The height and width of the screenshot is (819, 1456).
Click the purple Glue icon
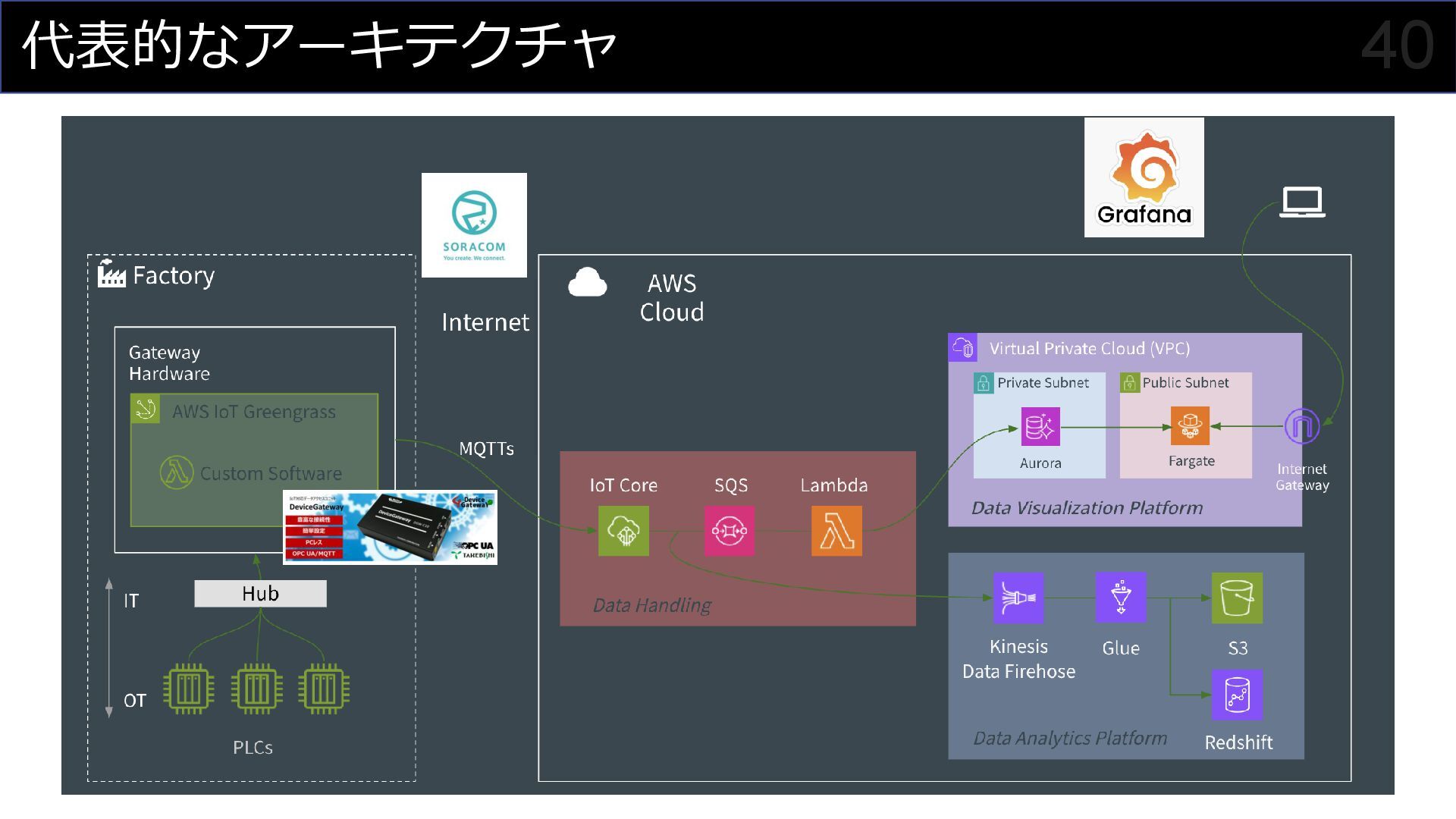click(x=1121, y=598)
